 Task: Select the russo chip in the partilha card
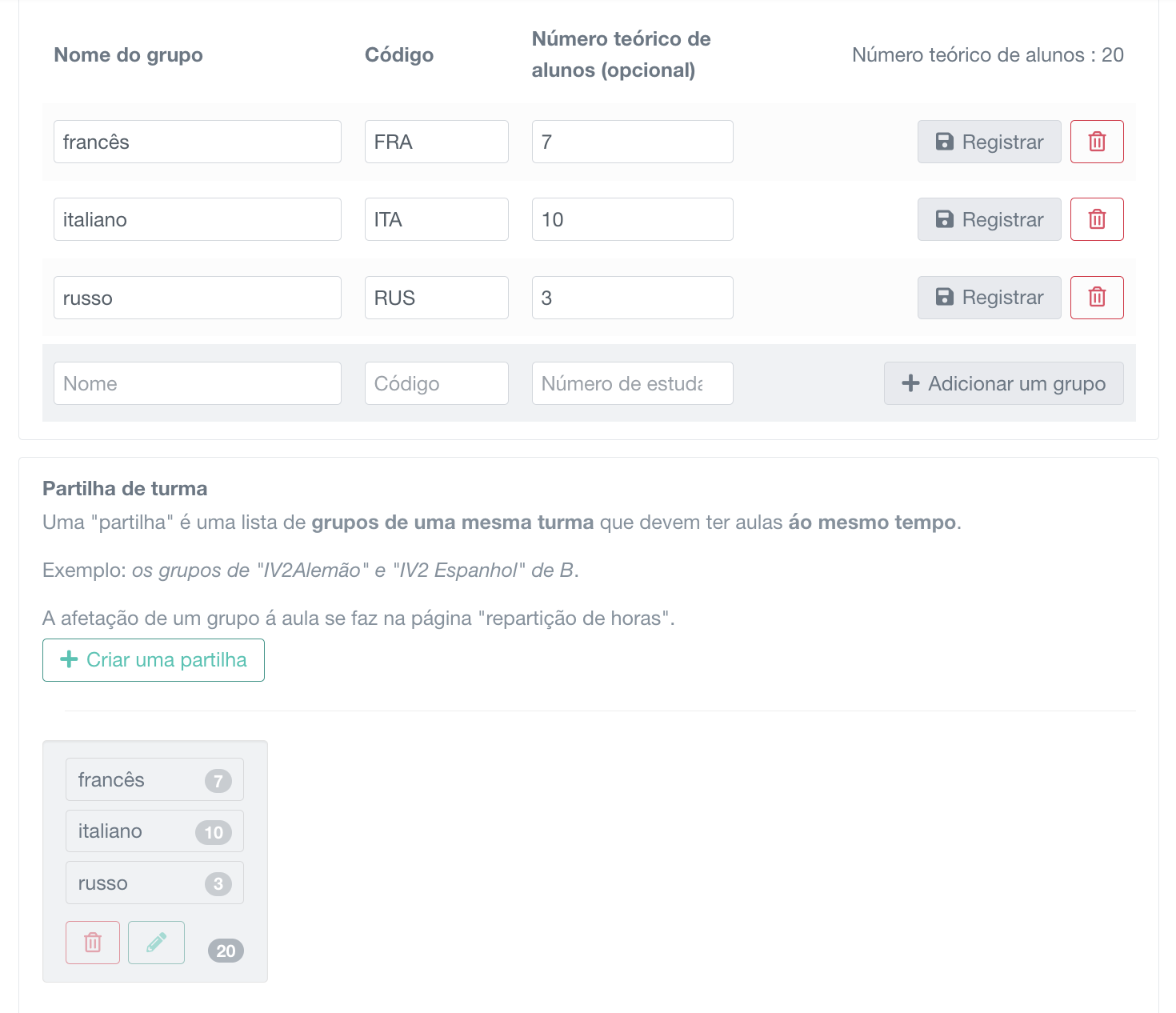[x=154, y=883]
